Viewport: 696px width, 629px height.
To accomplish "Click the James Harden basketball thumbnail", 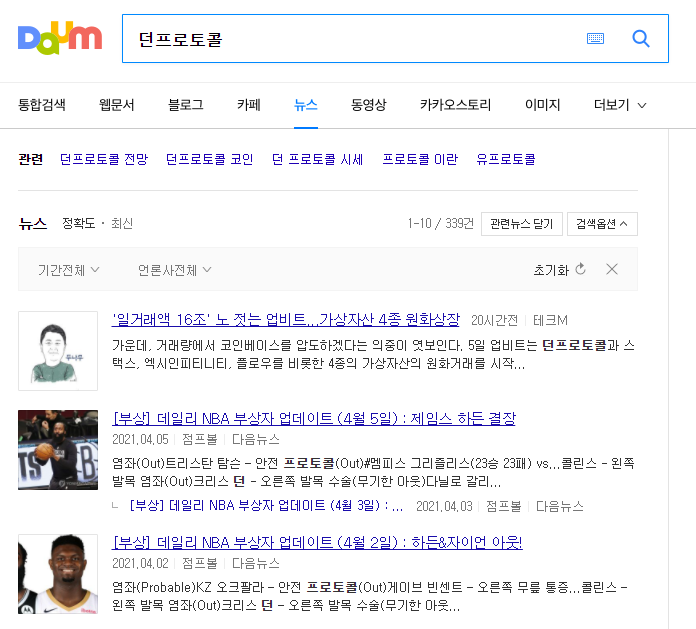I will coord(58,450).
